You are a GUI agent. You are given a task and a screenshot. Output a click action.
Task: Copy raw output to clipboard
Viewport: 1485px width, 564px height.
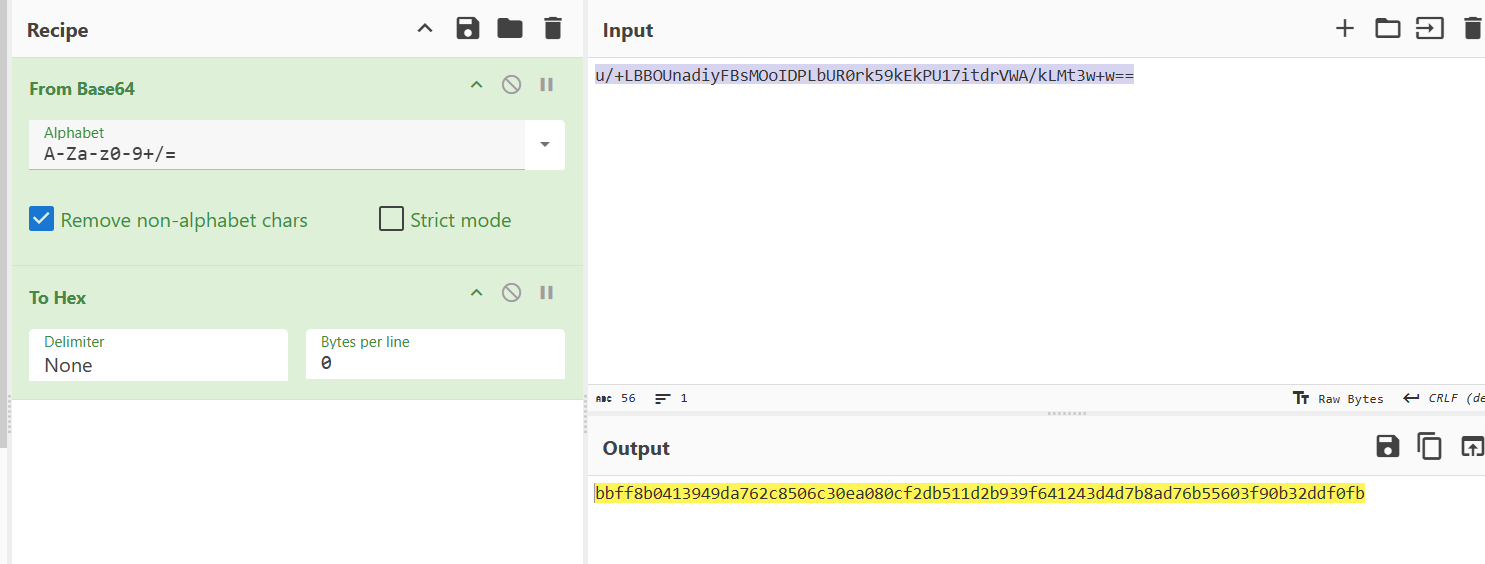tap(1430, 447)
